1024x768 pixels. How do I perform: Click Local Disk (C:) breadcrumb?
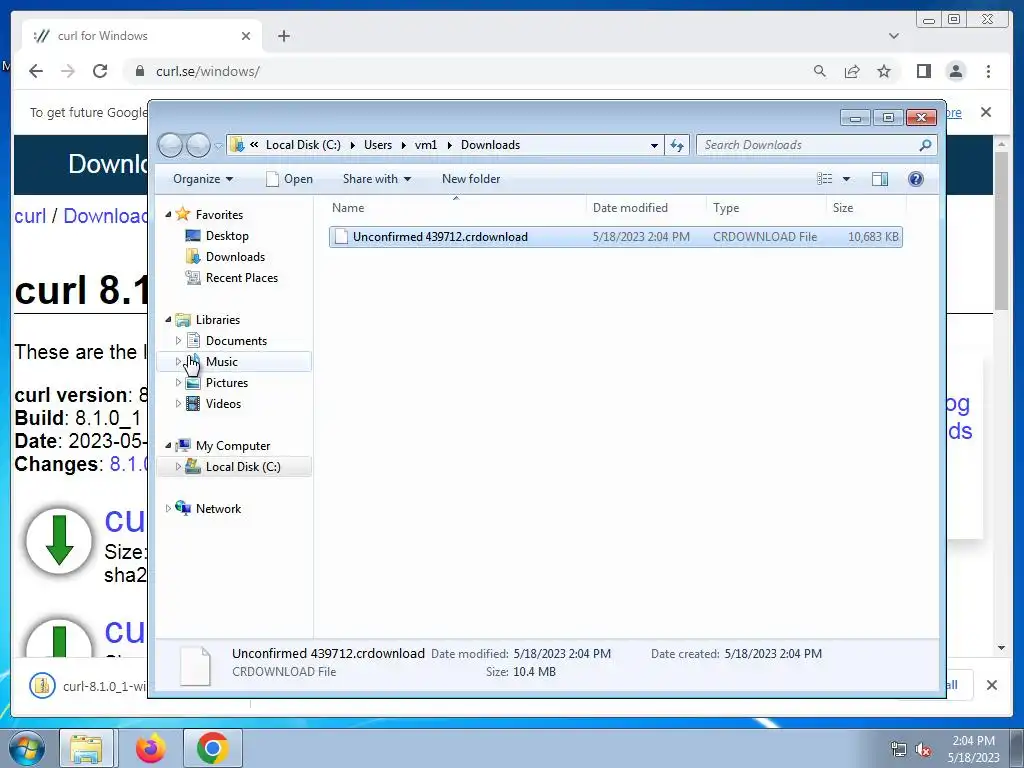pyautogui.click(x=303, y=145)
